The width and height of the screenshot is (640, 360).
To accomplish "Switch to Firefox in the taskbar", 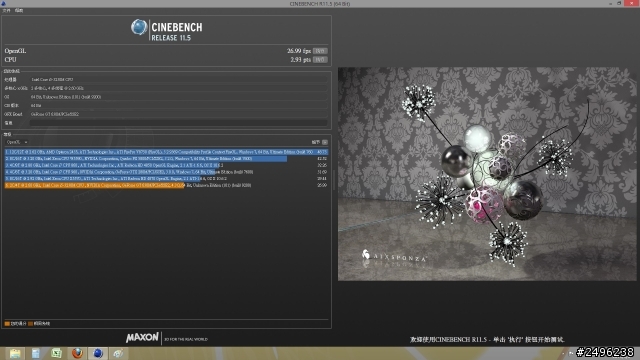I will [77, 353].
